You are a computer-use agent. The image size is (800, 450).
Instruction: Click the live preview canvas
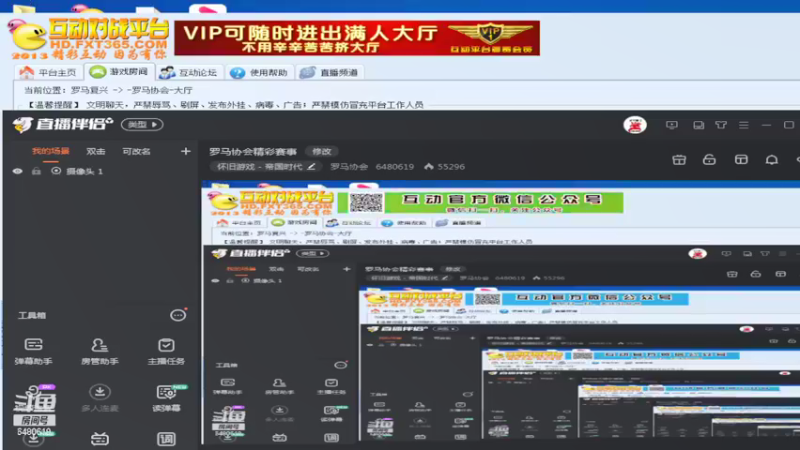click(501, 311)
